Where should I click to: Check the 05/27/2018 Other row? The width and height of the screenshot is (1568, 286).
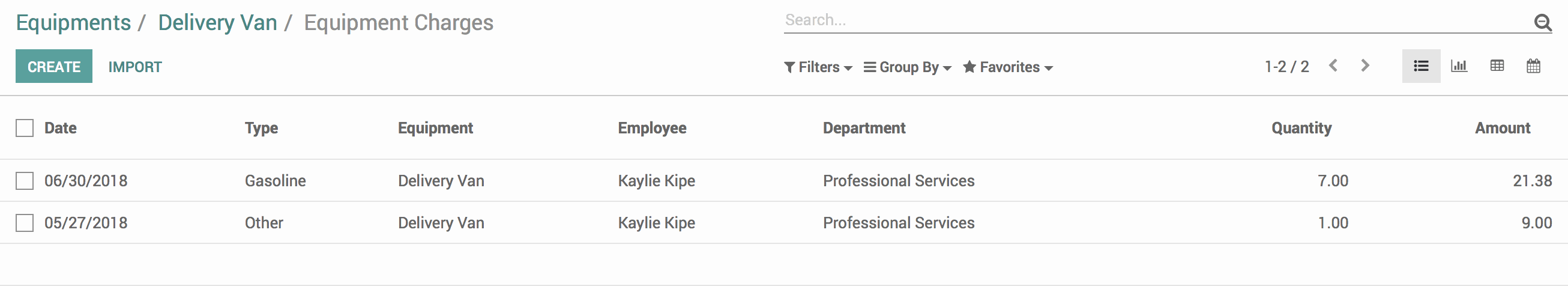point(25,222)
